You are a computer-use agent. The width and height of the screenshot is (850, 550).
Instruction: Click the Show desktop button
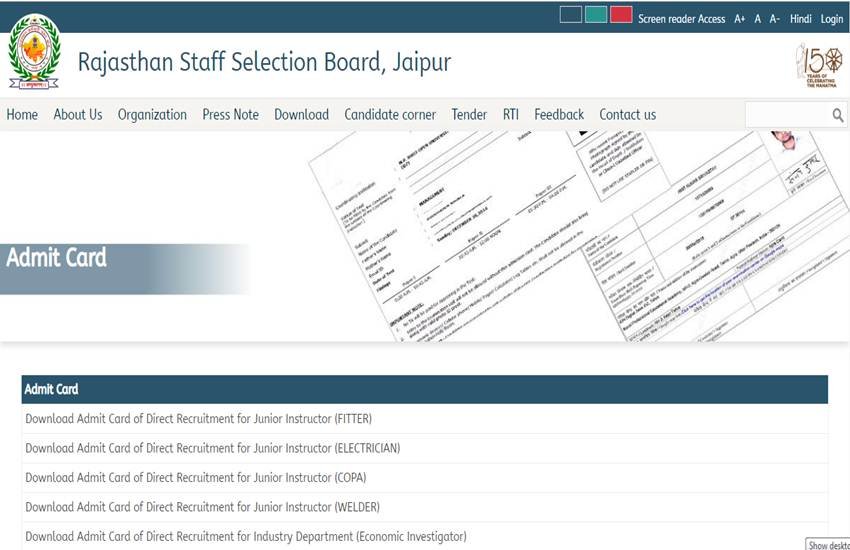click(829, 545)
